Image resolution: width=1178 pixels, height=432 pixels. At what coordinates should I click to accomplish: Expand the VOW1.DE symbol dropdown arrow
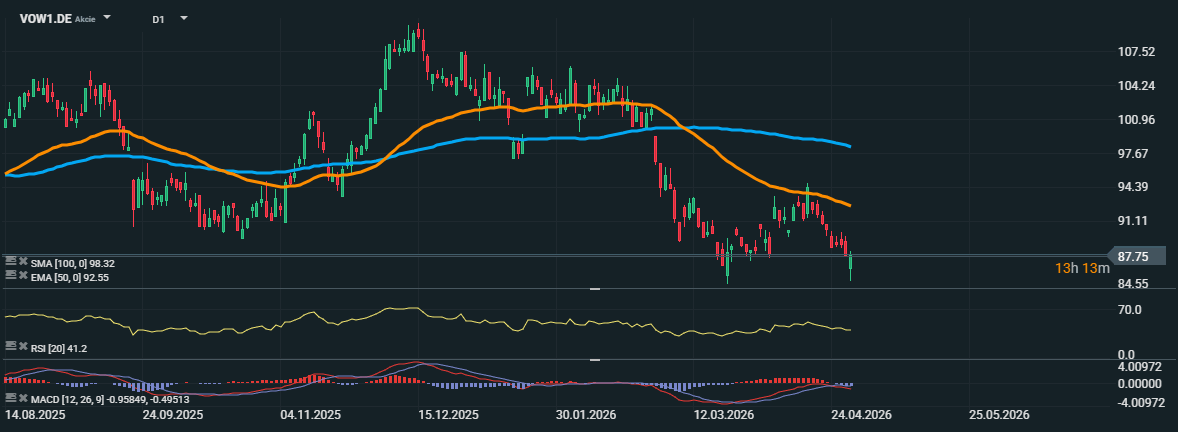[x=108, y=19]
